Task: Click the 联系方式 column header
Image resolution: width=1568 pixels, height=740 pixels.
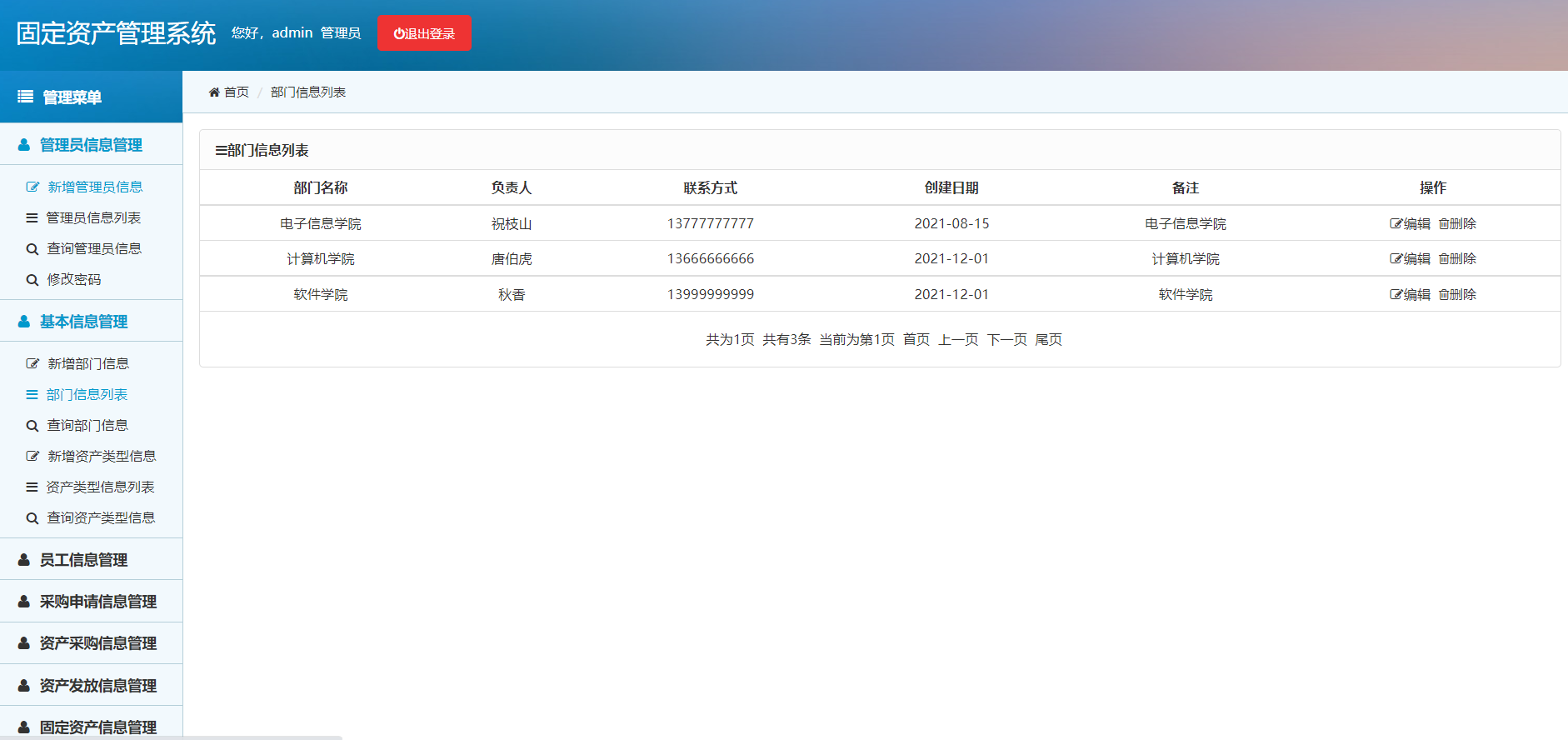Action: click(711, 187)
